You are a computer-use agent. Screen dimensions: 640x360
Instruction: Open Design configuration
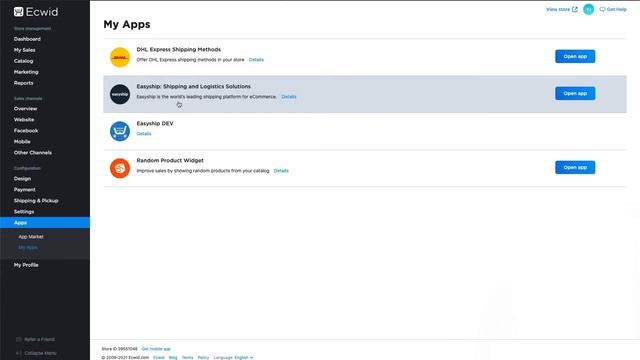point(22,179)
